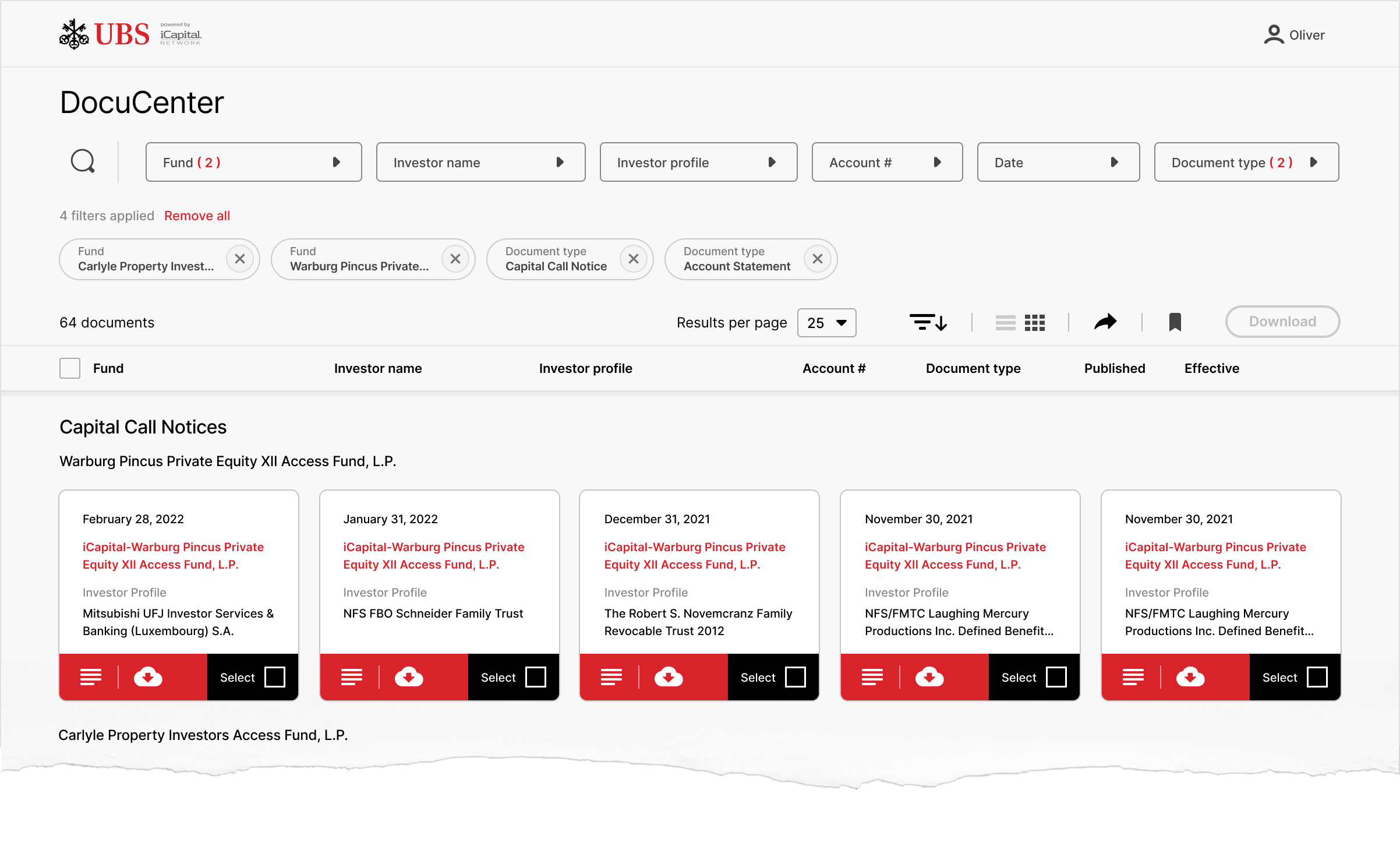Click the Oliver username label

point(1307,35)
